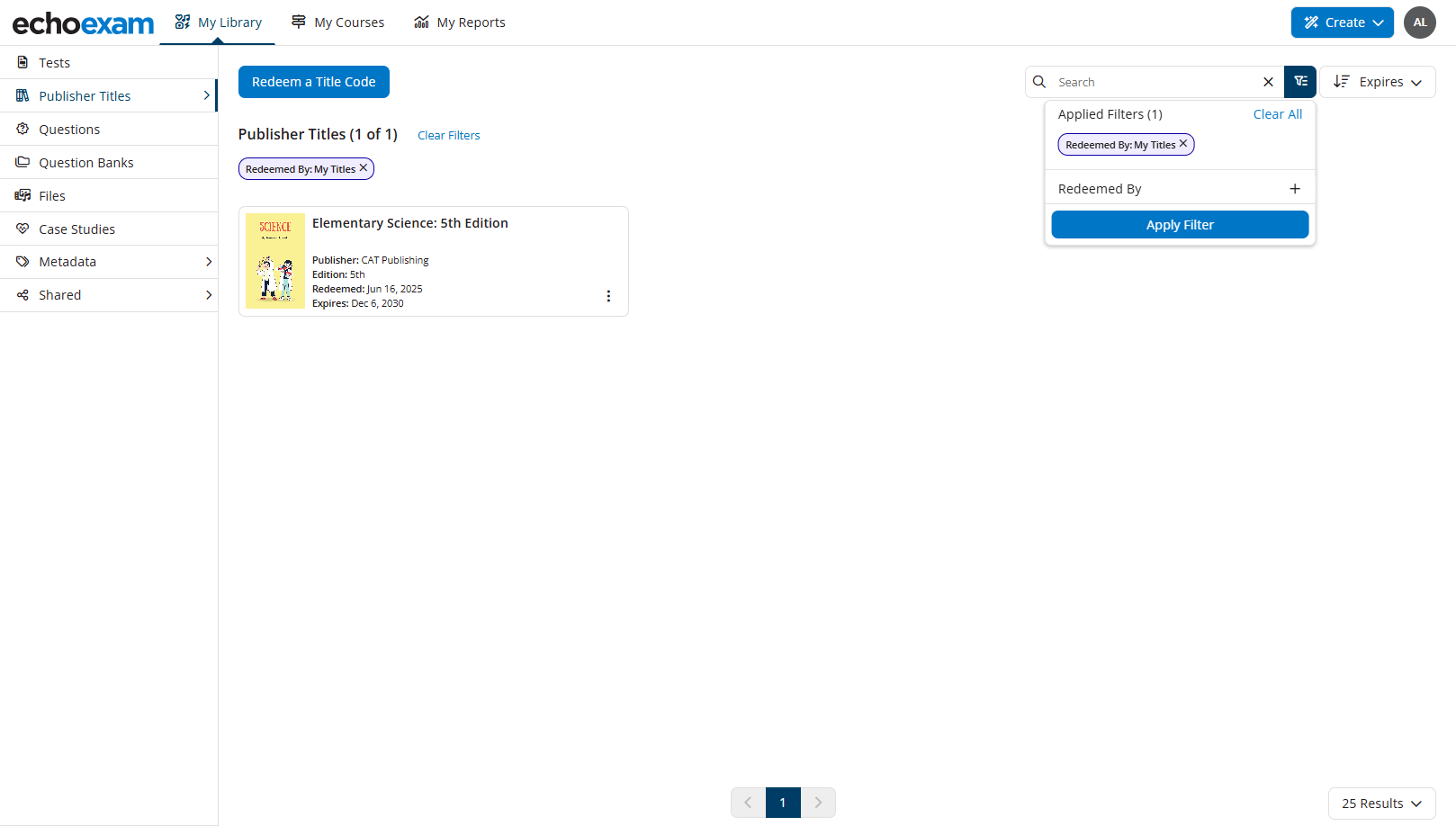
Task: Open My Reports tab
Action: (460, 22)
